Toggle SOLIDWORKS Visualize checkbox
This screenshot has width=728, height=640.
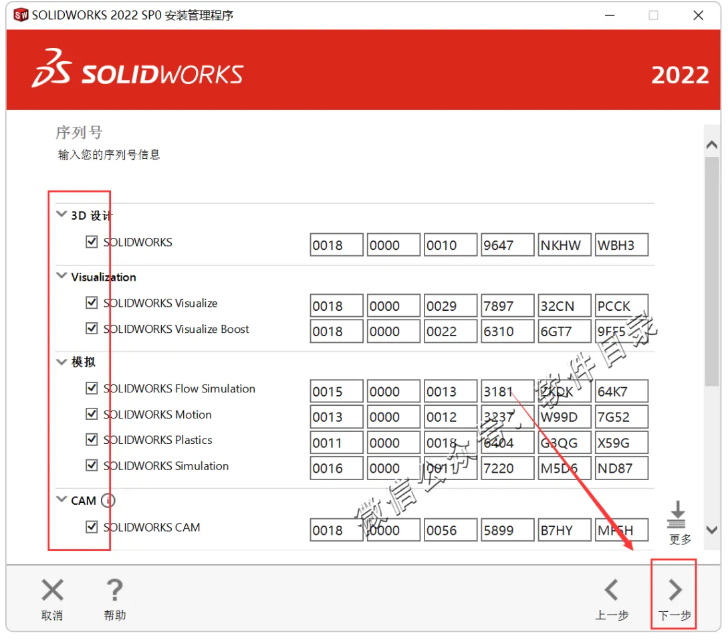coord(91,303)
